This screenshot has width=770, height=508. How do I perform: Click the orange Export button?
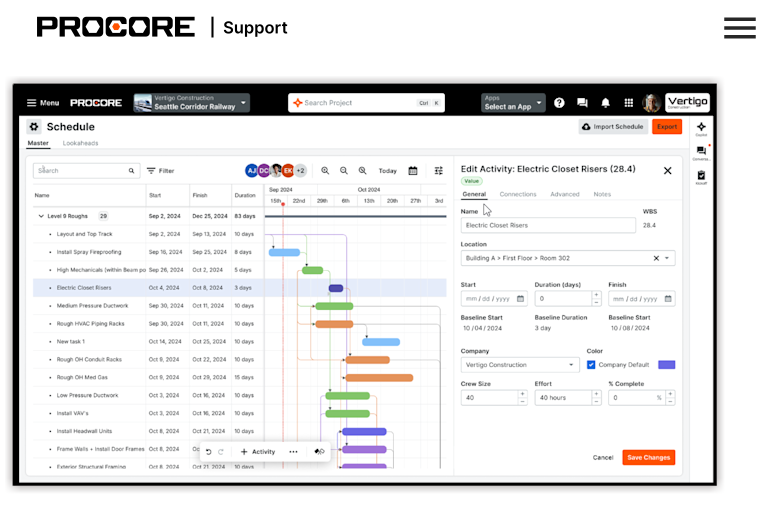click(667, 127)
